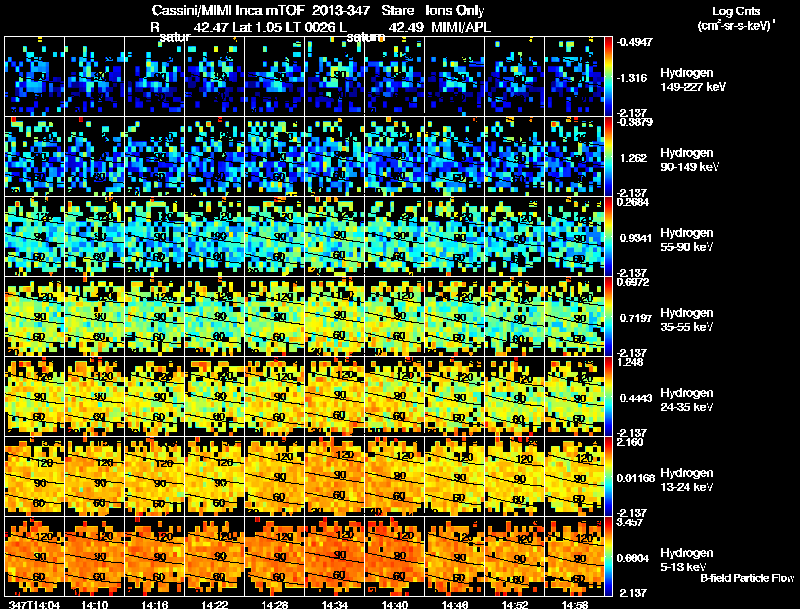Viewport: 800px width, 609px height.
Task: Click the '14:34' time label
Action: tap(335, 604)
